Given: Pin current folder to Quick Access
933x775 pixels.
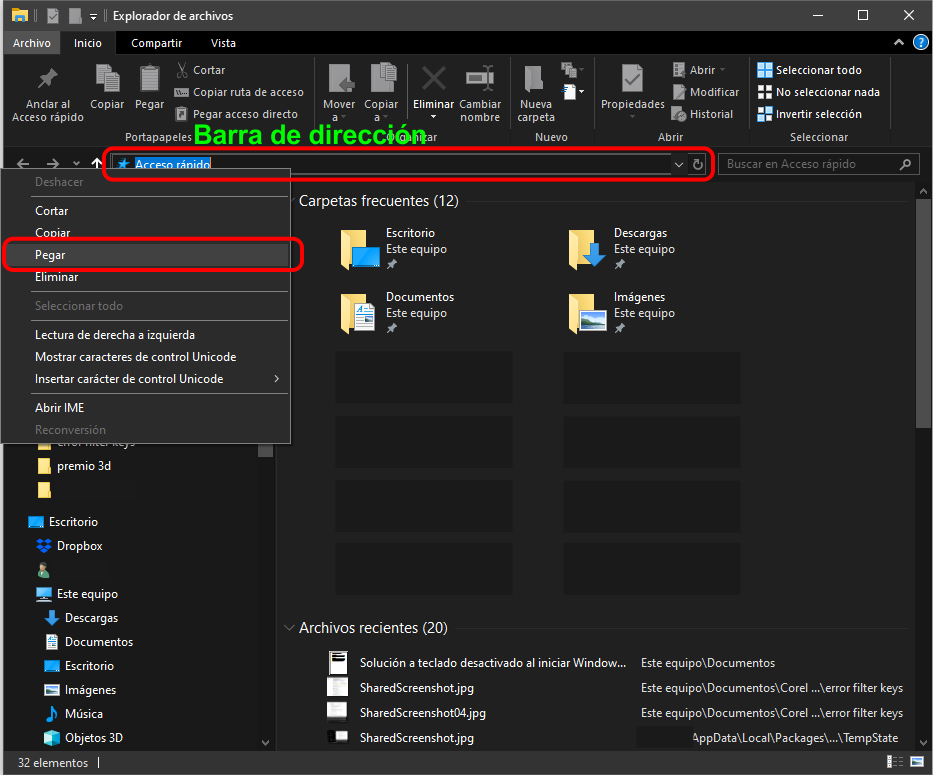Looking at the screenshot, I should click(x=47, y=88).
